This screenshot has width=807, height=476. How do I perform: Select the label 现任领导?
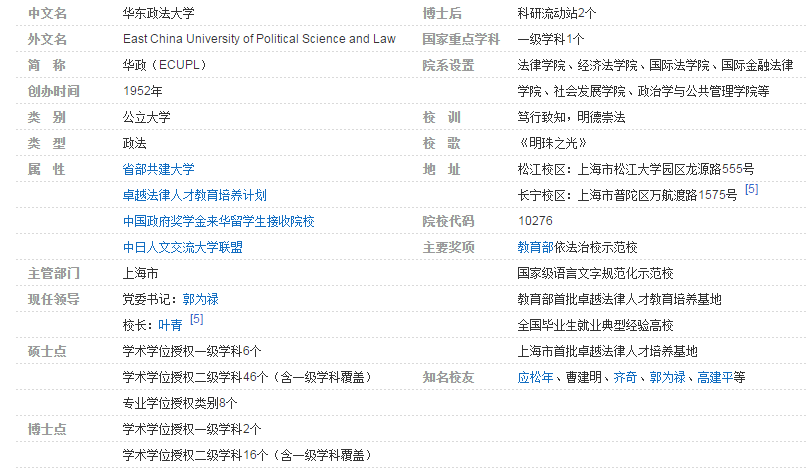(54, 299)
